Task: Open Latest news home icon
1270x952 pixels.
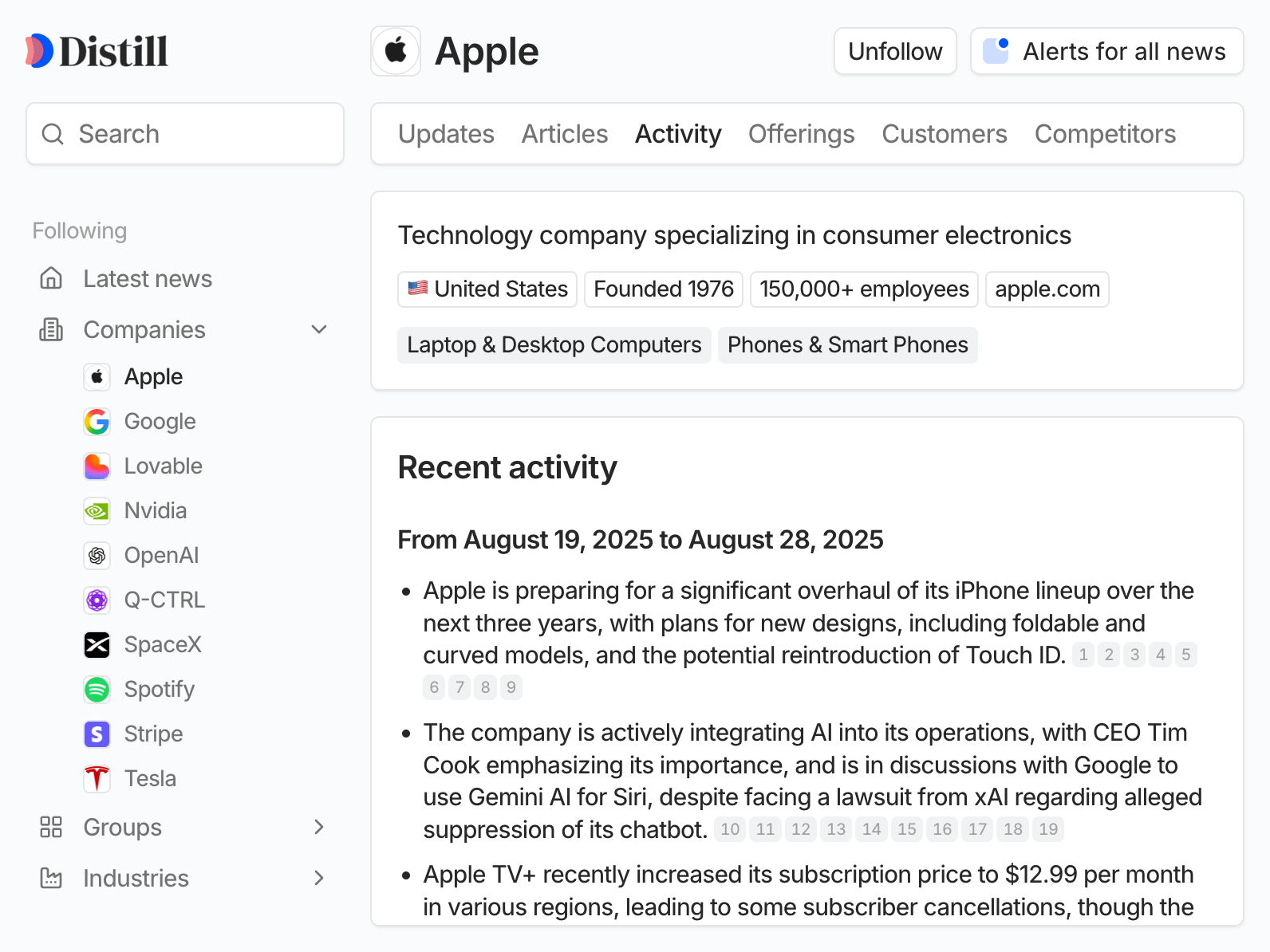Action: point(51,278)
